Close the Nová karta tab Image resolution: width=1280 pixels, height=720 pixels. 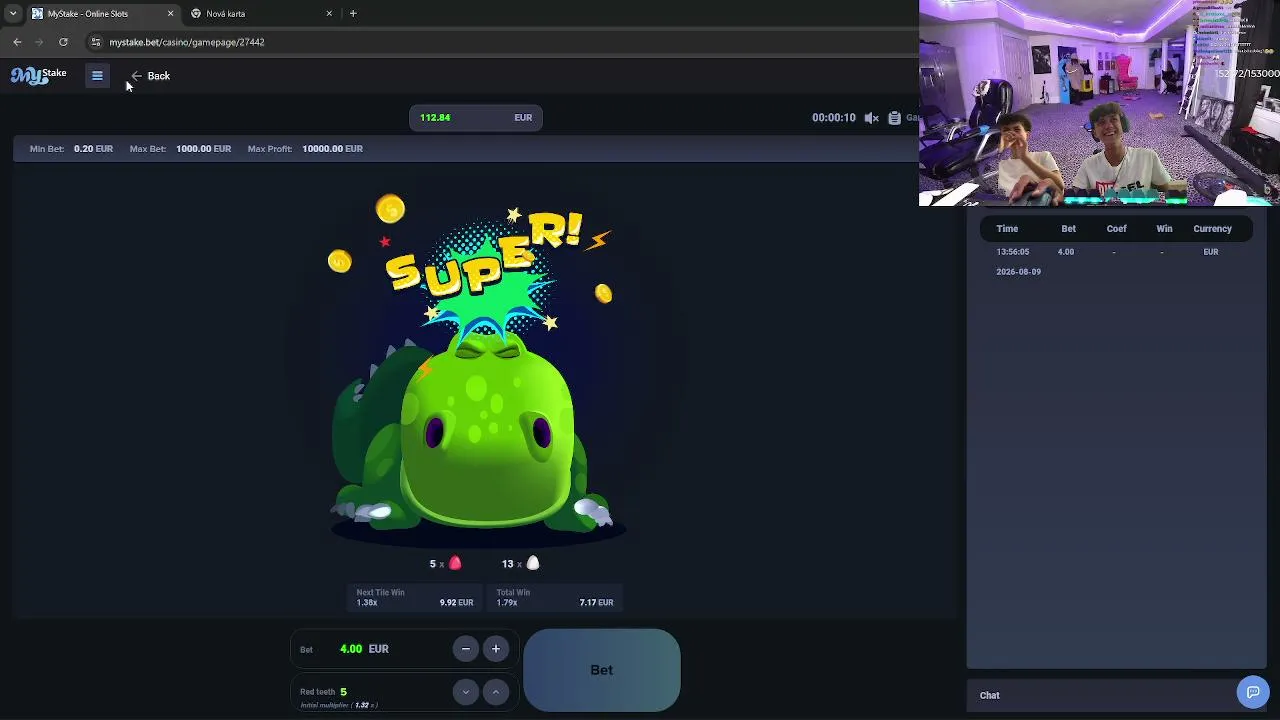point(329,14)
